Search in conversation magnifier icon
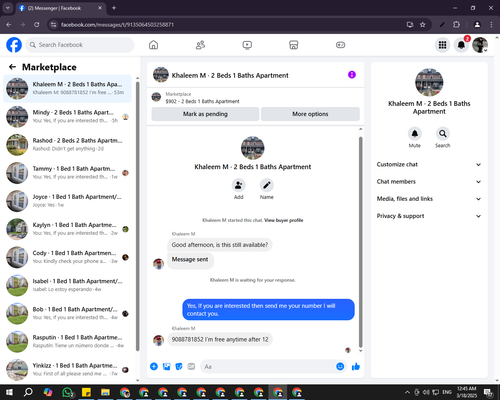 [x=443, y=134]
